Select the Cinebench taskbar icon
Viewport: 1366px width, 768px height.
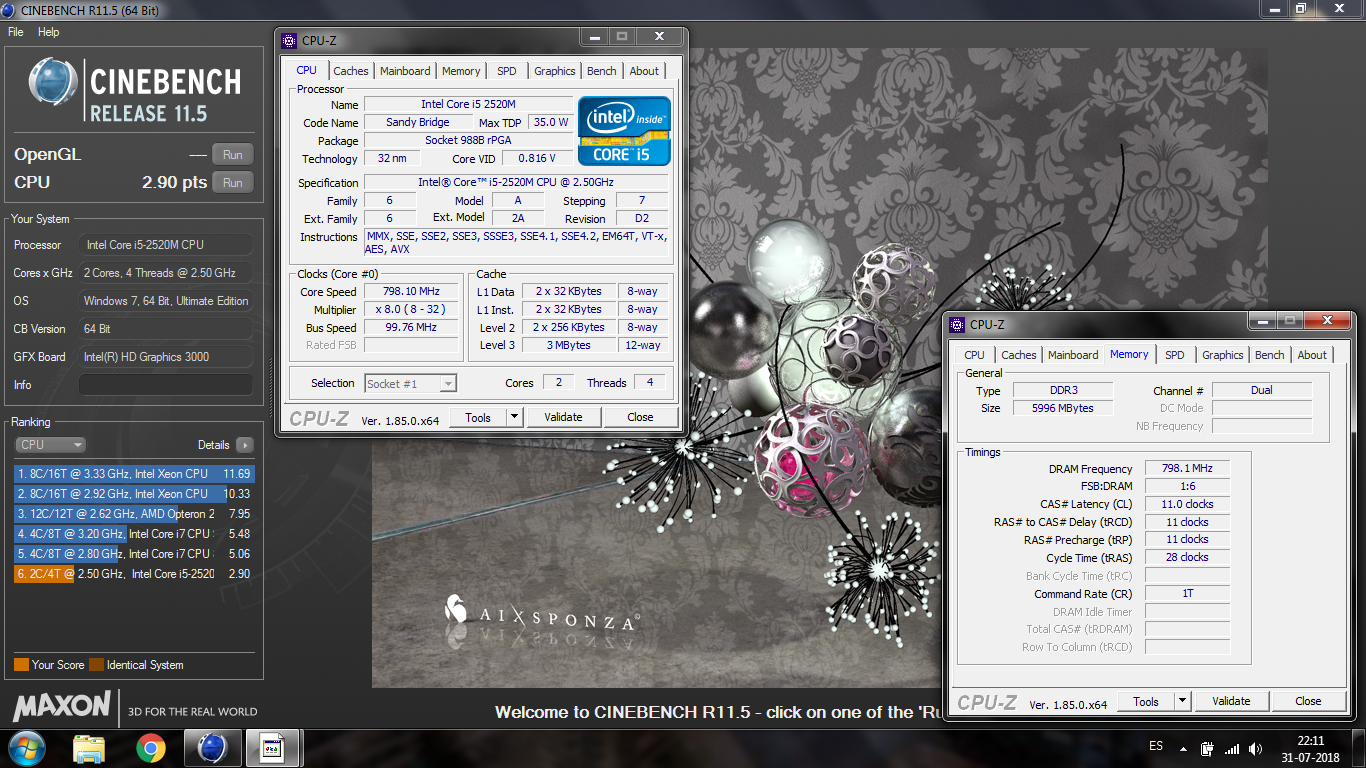(x=212, y=748)
